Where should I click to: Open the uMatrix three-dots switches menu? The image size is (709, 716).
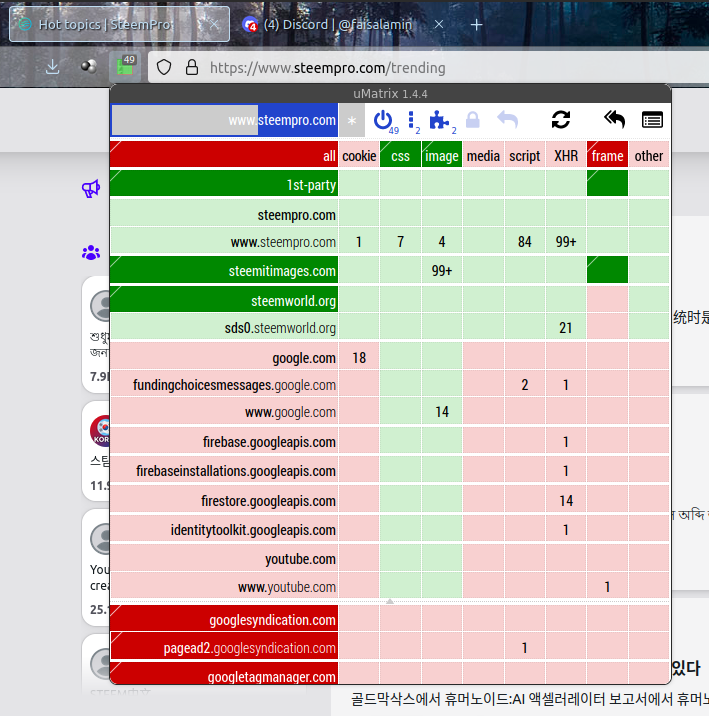point(411,120)
